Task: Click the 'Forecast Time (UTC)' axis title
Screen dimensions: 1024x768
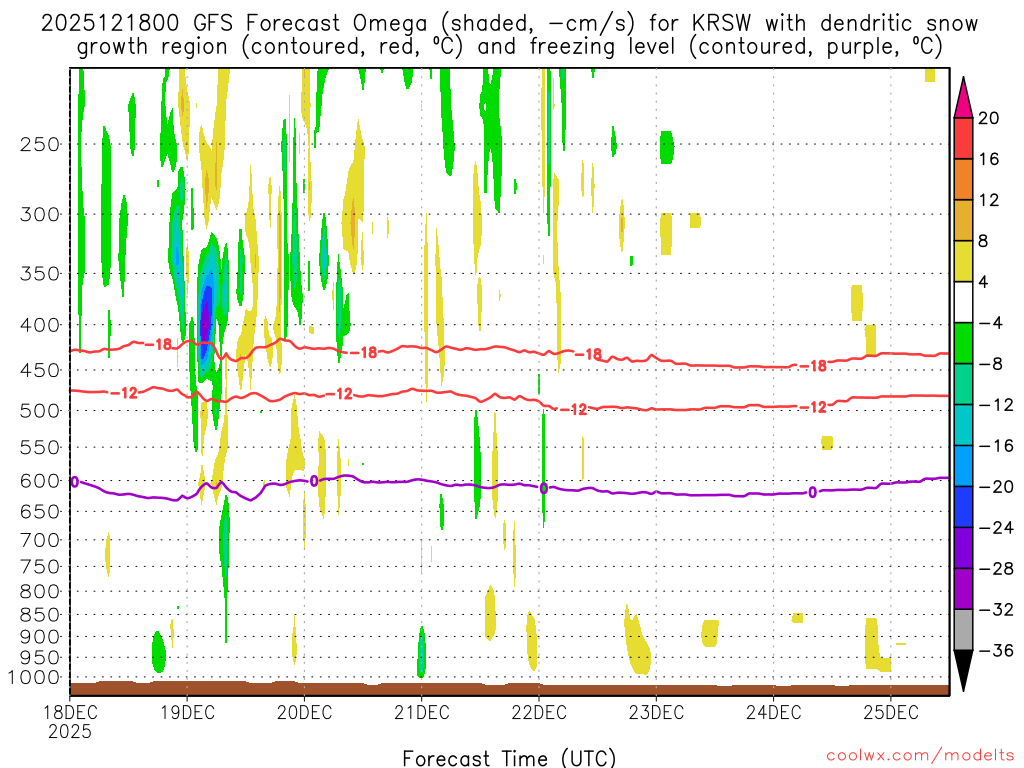Action: [x=509, y=758]
